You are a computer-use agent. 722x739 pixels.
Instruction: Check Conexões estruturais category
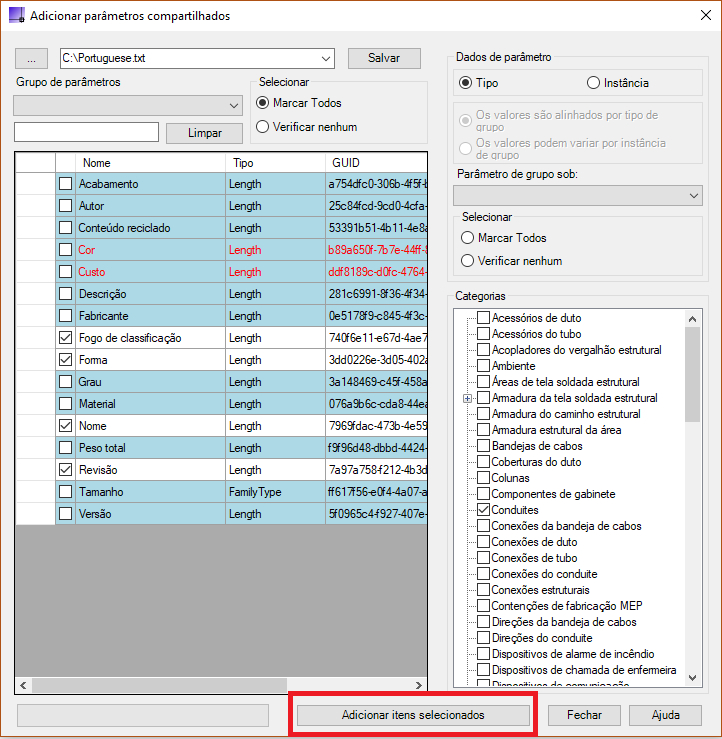pyautogui.click(x=483, y=590)
